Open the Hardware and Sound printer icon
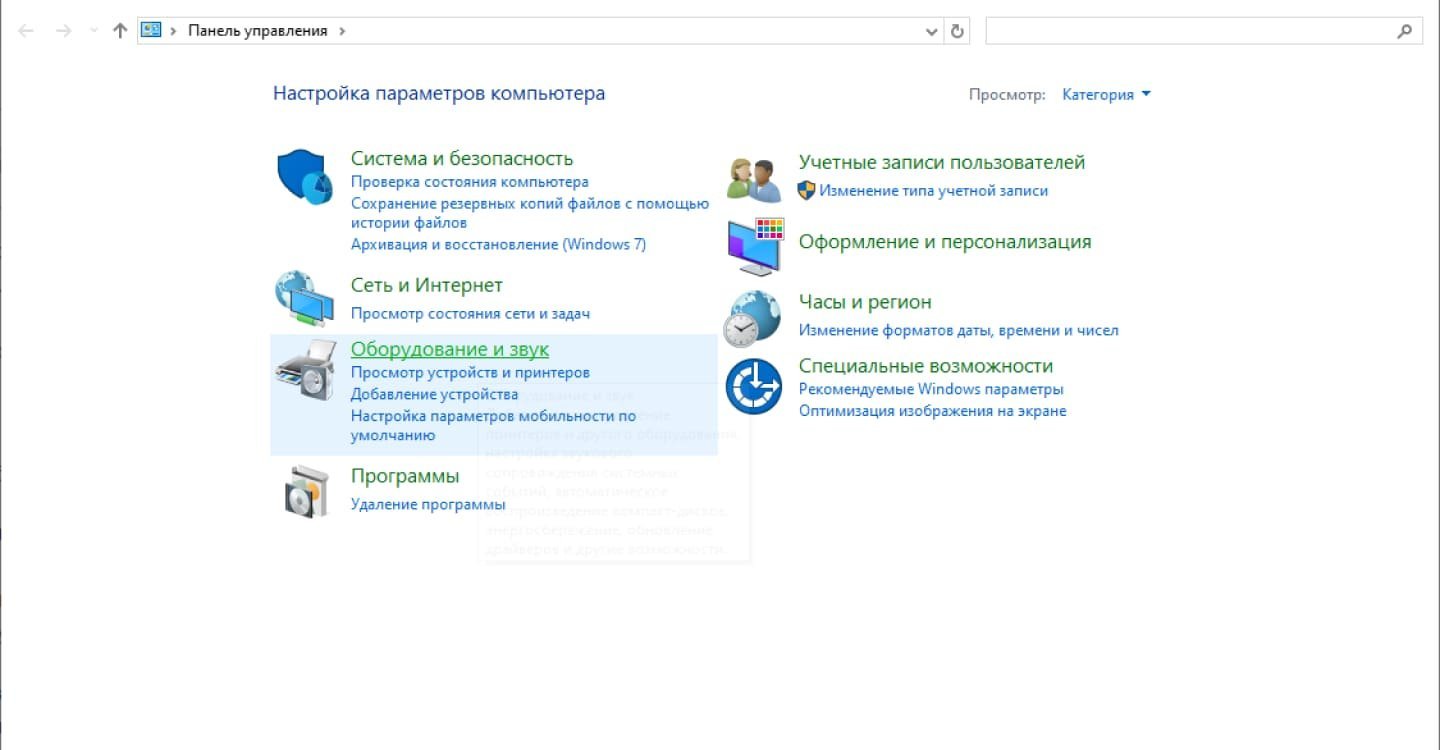1440x750 pixels. pyautogui.click(x=305, y=369)
